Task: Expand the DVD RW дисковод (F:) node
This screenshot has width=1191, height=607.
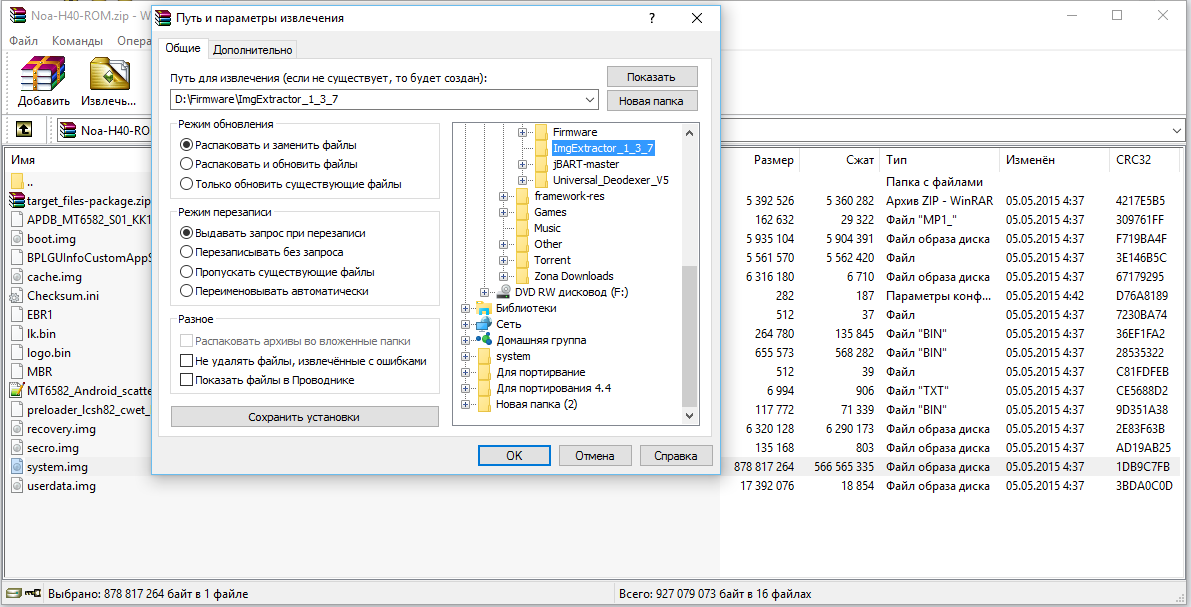Action: (x=485, y=292)
